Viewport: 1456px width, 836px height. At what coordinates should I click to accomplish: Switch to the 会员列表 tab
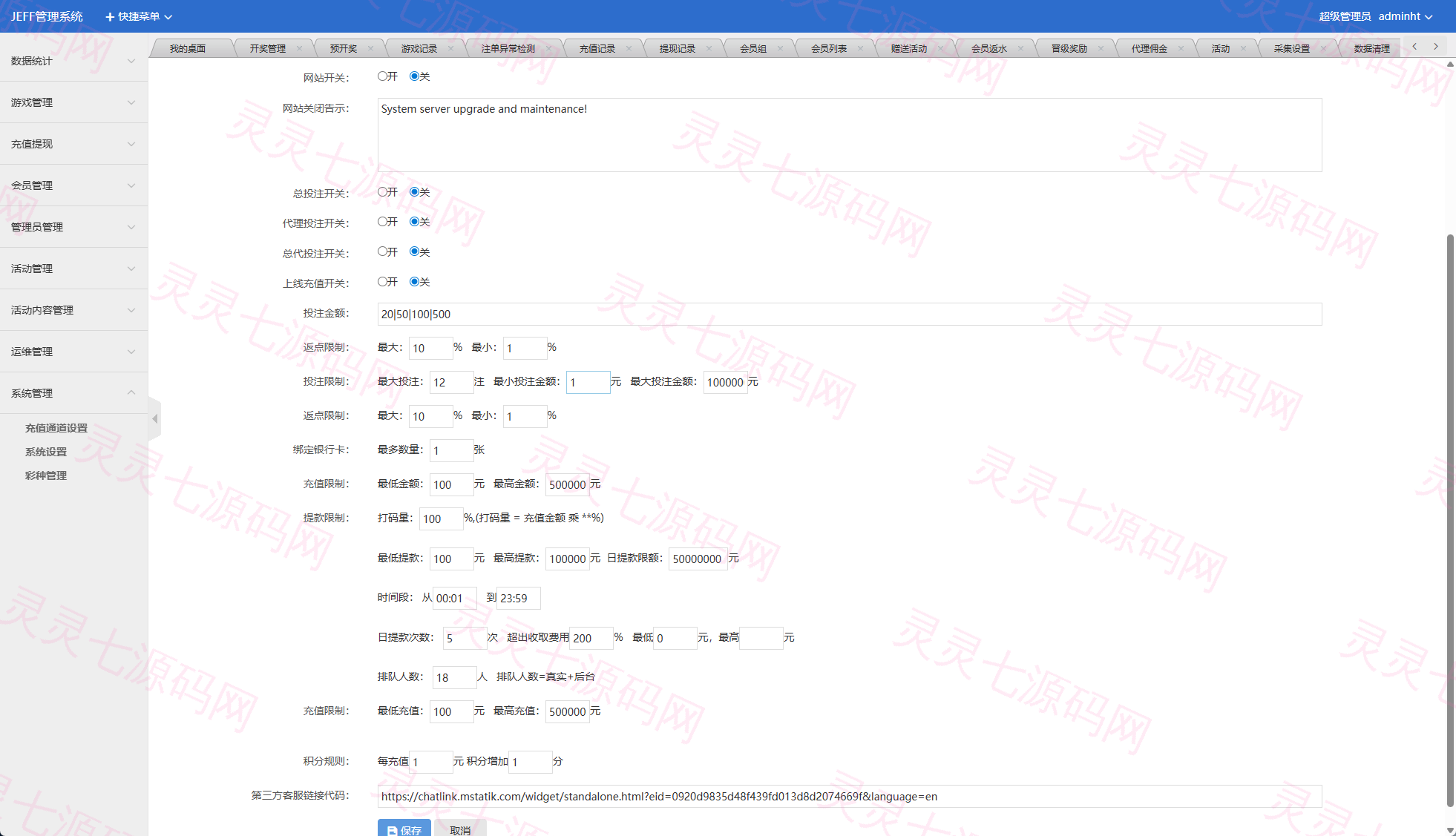pyautogui.click(x=828, y=49)
